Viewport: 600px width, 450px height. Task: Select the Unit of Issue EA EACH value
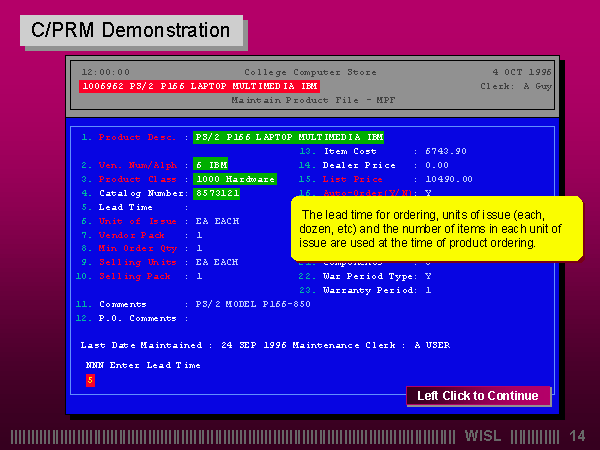pos(217,220)
